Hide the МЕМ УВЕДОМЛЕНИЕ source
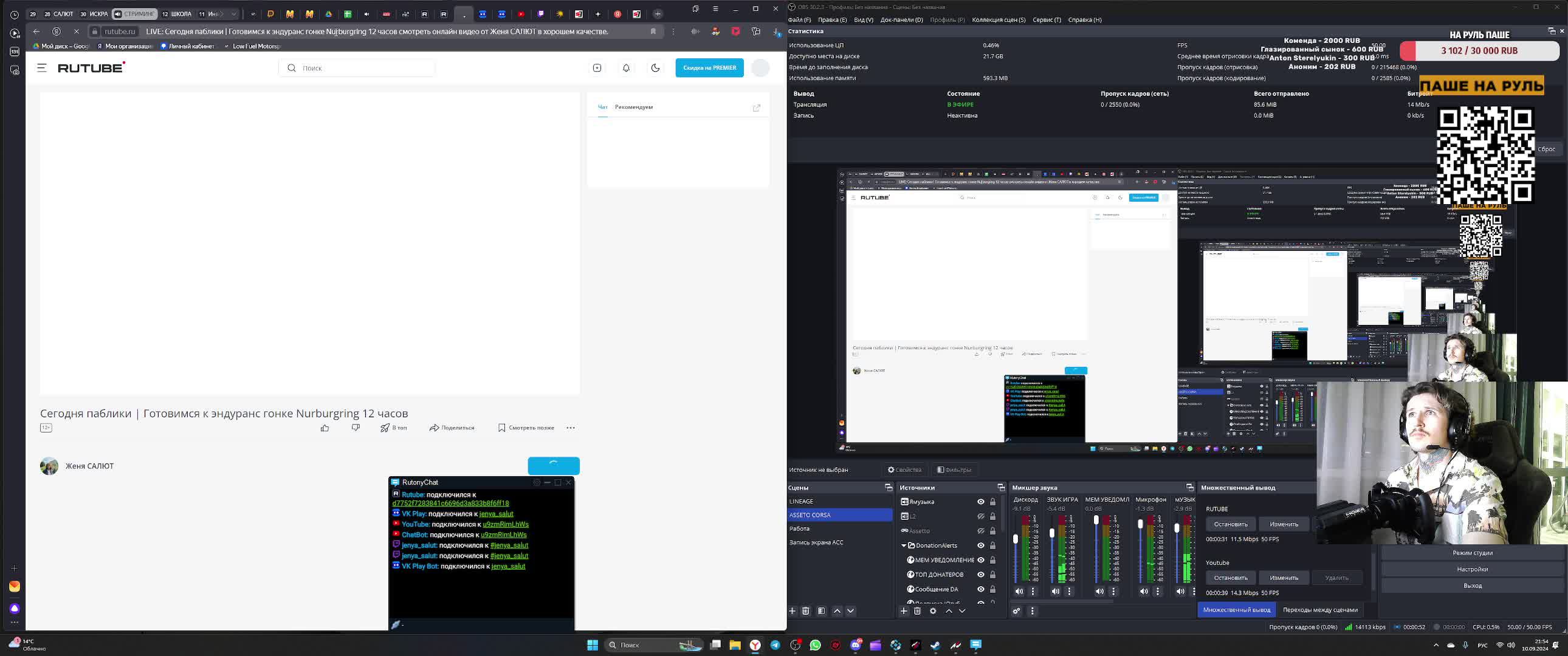Viewport: 1568px width, 656px height. coord(981,561)
